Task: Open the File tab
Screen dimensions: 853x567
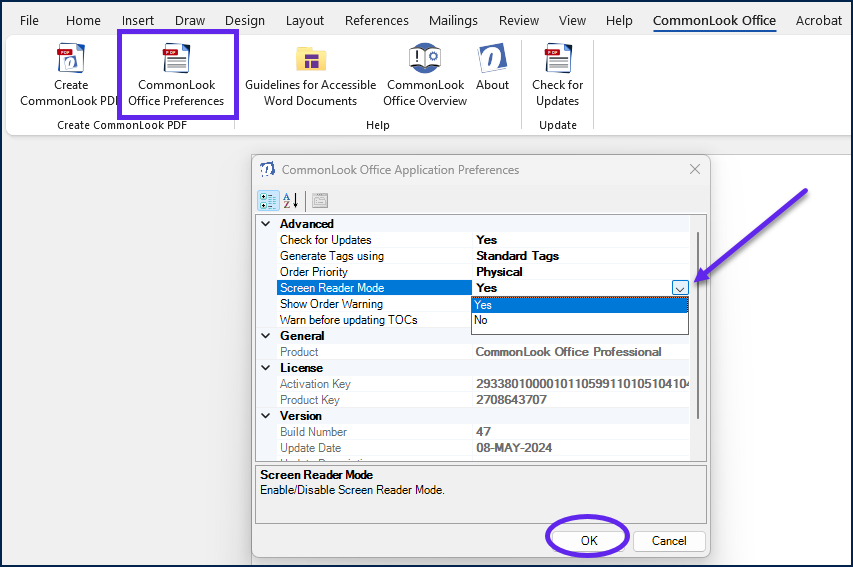Action: 29,21
